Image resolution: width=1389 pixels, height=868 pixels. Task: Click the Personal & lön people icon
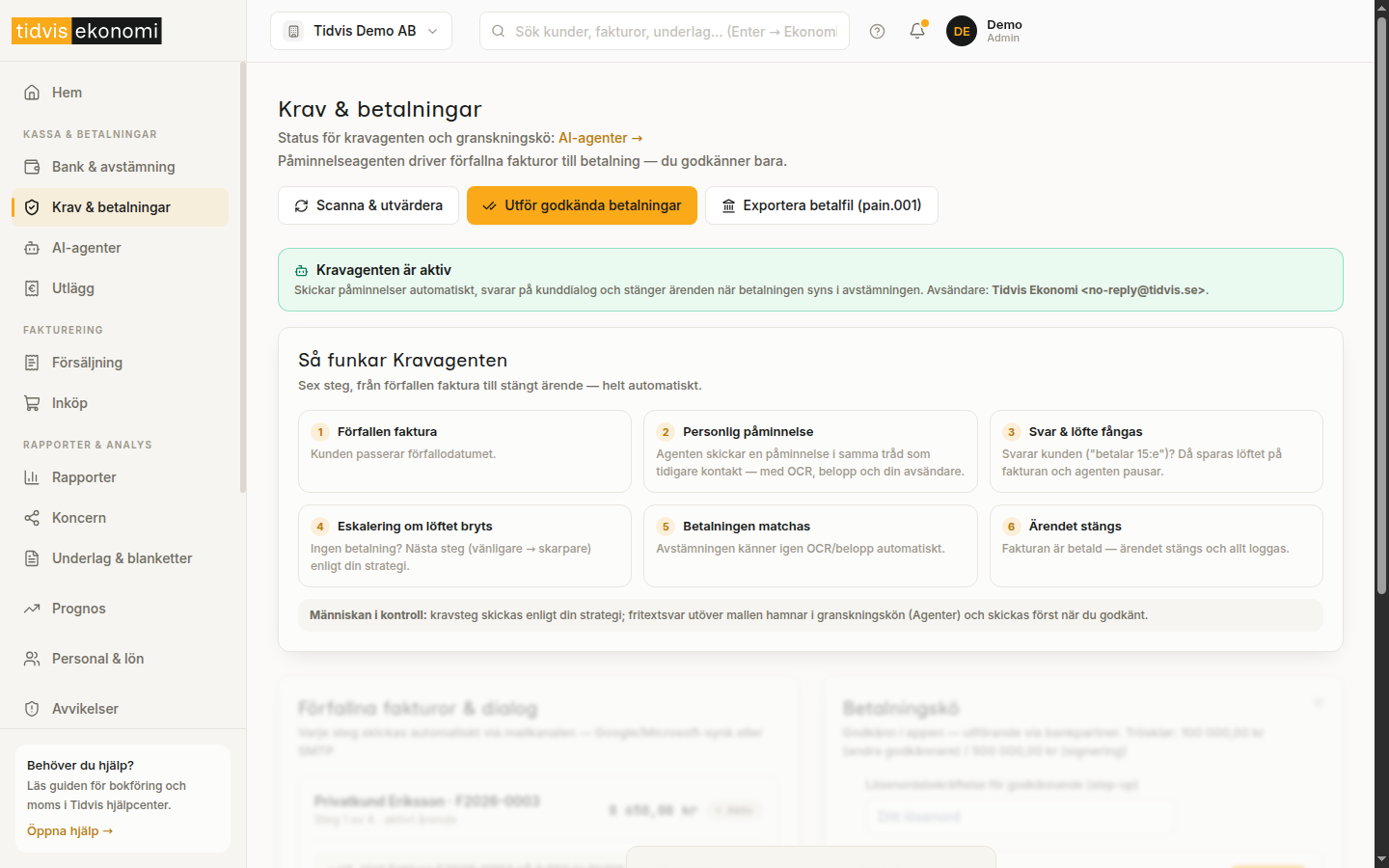[x=32, y=659]
